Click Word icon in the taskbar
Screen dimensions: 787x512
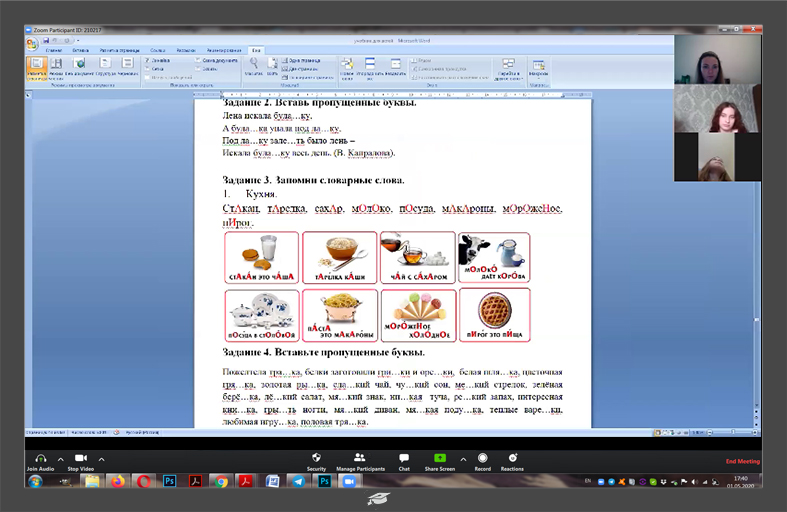point(273,482)
